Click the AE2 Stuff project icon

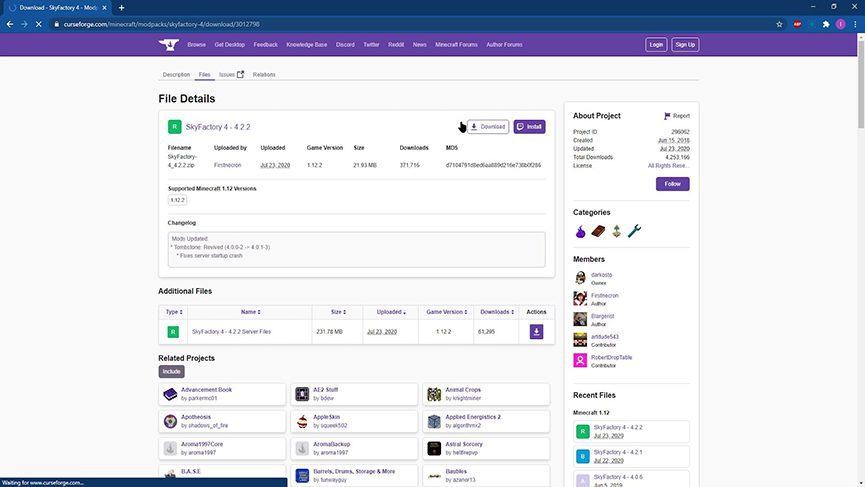302,394
